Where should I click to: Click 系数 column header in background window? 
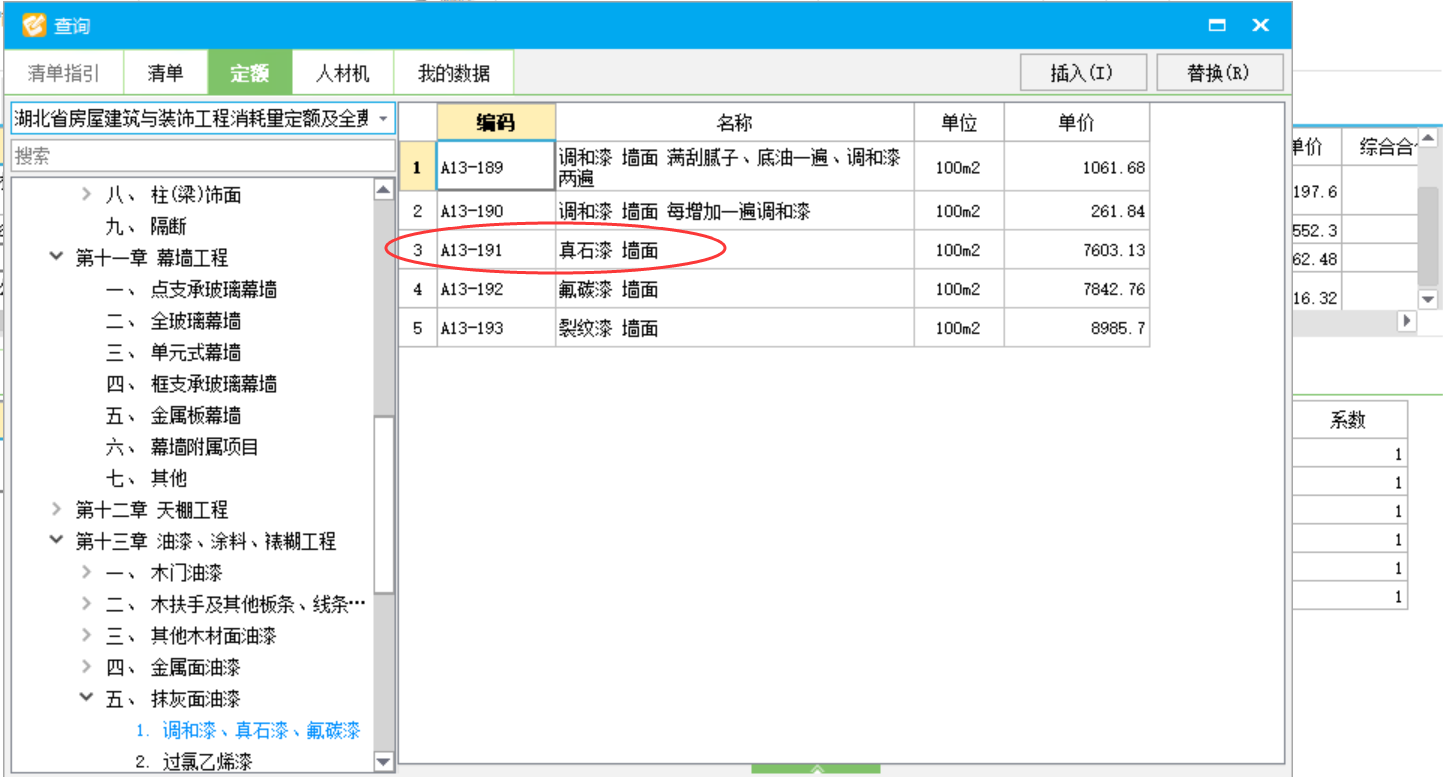(x=1348, y=420)
